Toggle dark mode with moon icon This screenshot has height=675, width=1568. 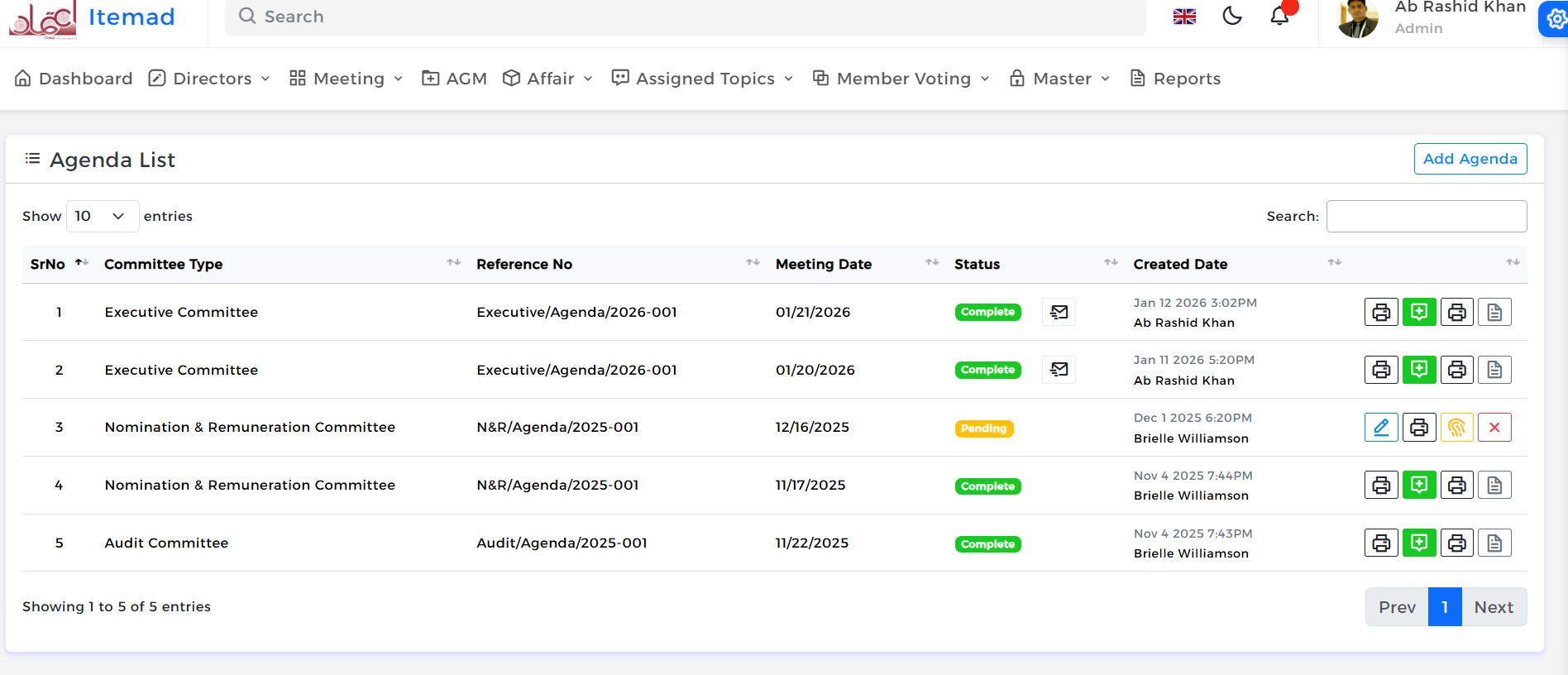pos(1232,16)
